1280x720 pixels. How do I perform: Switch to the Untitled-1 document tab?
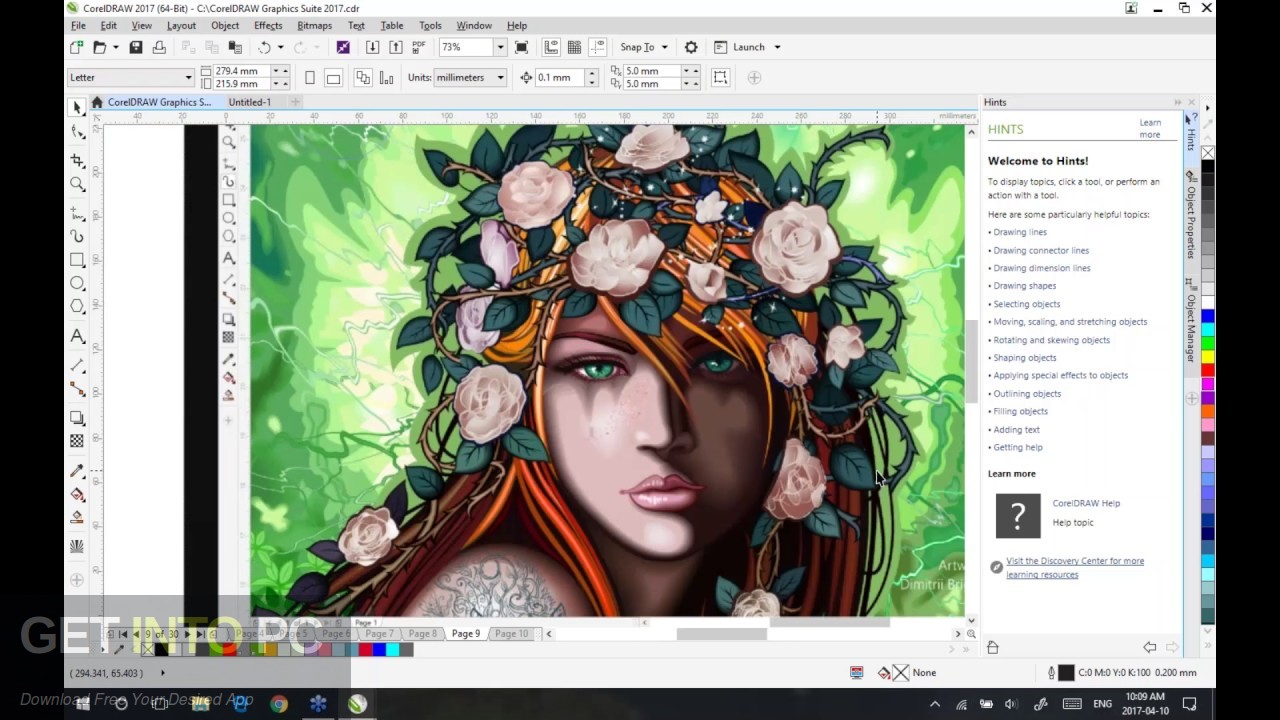[x=249, y=102]
